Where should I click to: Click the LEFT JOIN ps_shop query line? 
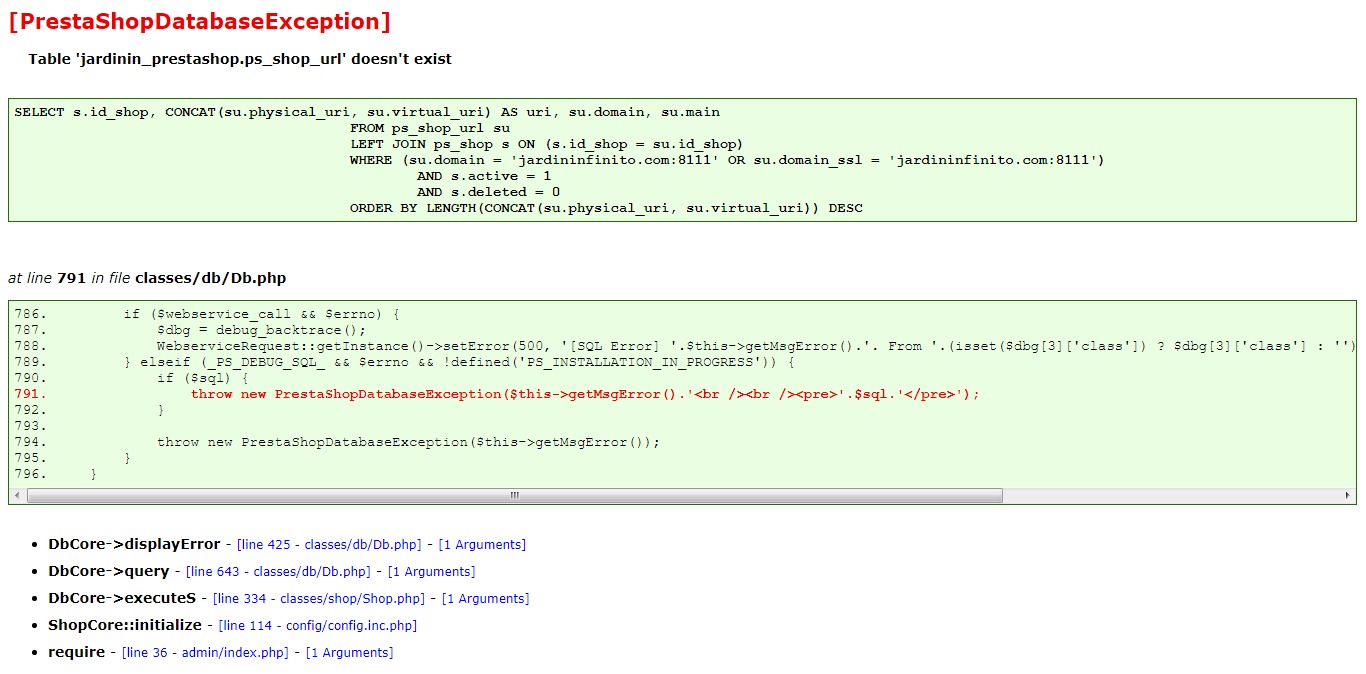coord(547,144)
